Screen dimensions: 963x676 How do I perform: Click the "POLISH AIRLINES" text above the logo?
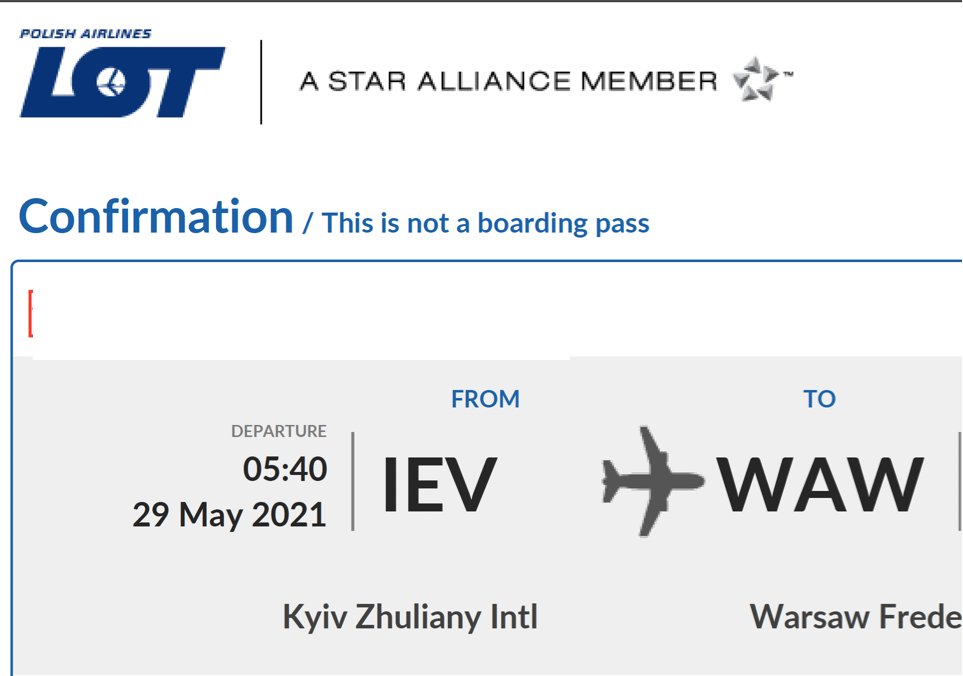tap(86, 34)
